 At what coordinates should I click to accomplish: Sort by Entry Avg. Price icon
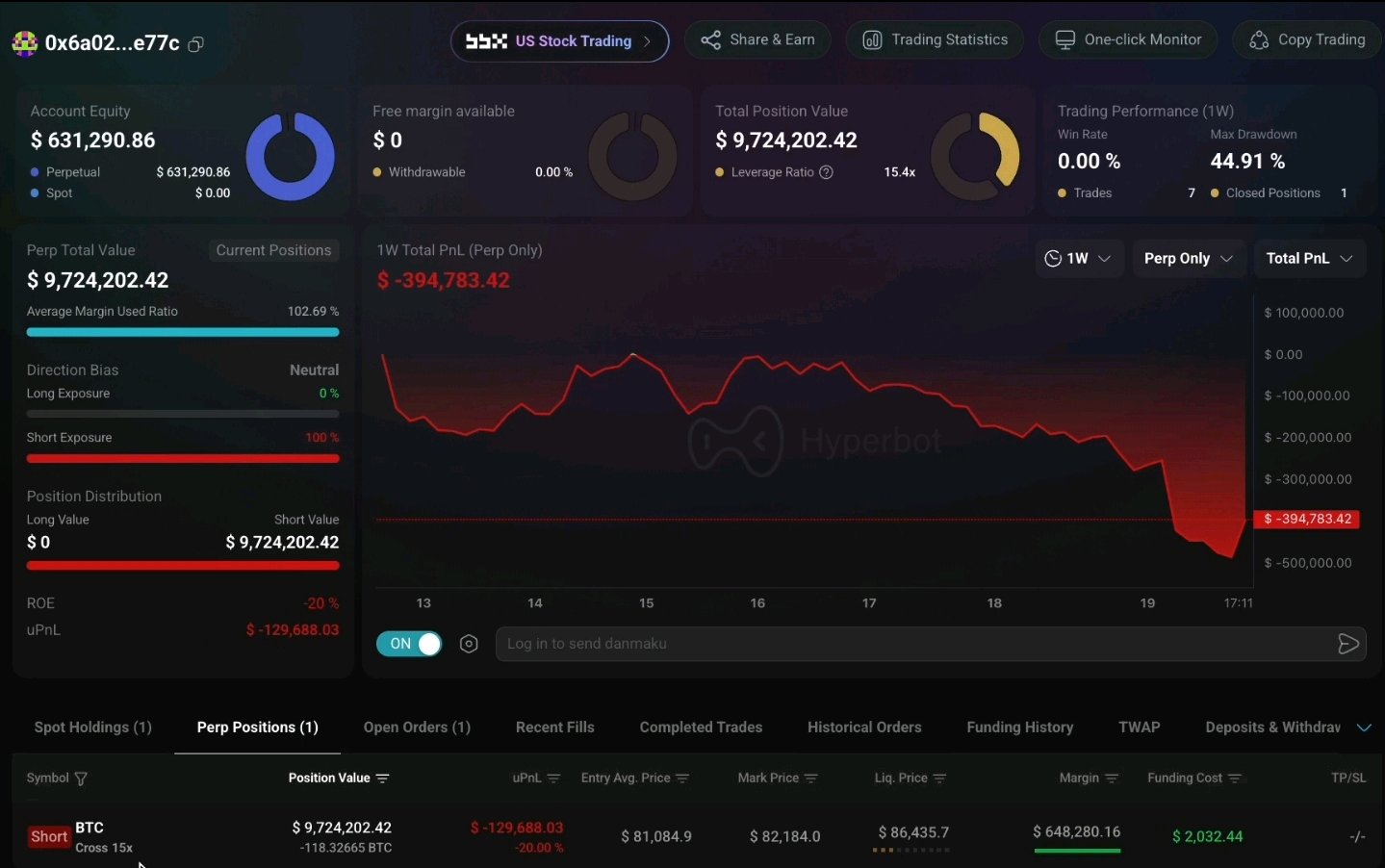click(682, 779)
